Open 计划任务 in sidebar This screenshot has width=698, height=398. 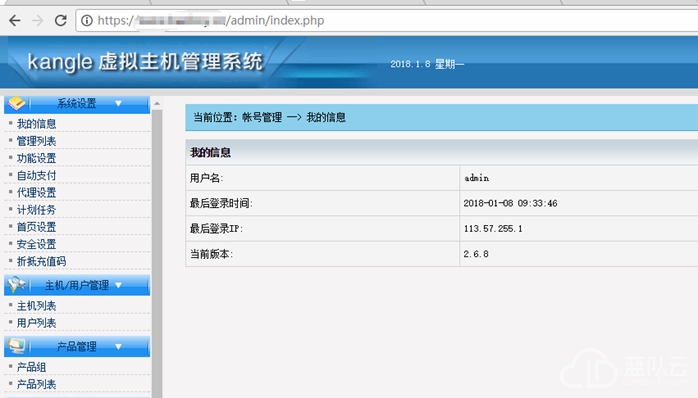37,210
